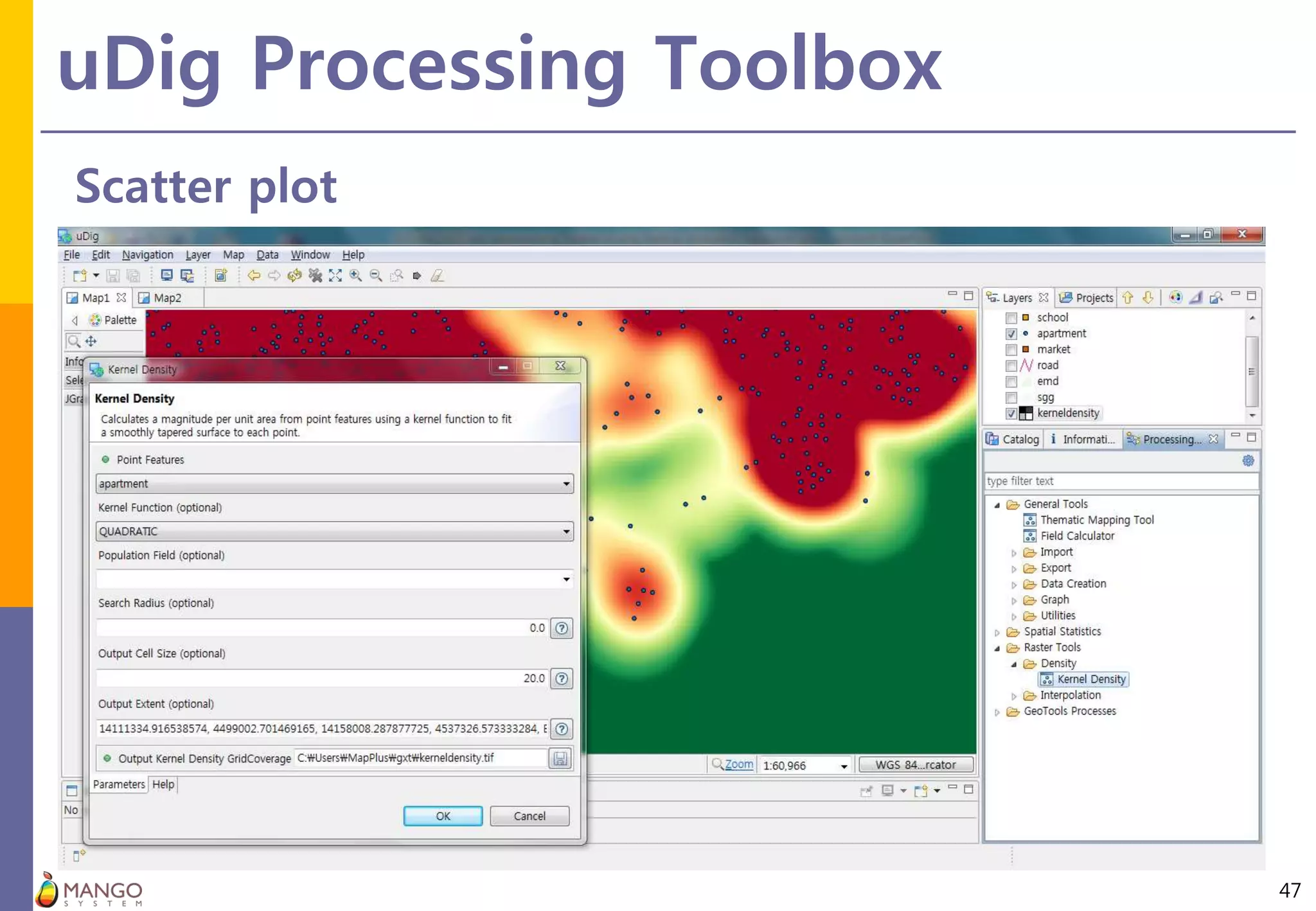Select the Zoom tool in the palette

[74, 341]
